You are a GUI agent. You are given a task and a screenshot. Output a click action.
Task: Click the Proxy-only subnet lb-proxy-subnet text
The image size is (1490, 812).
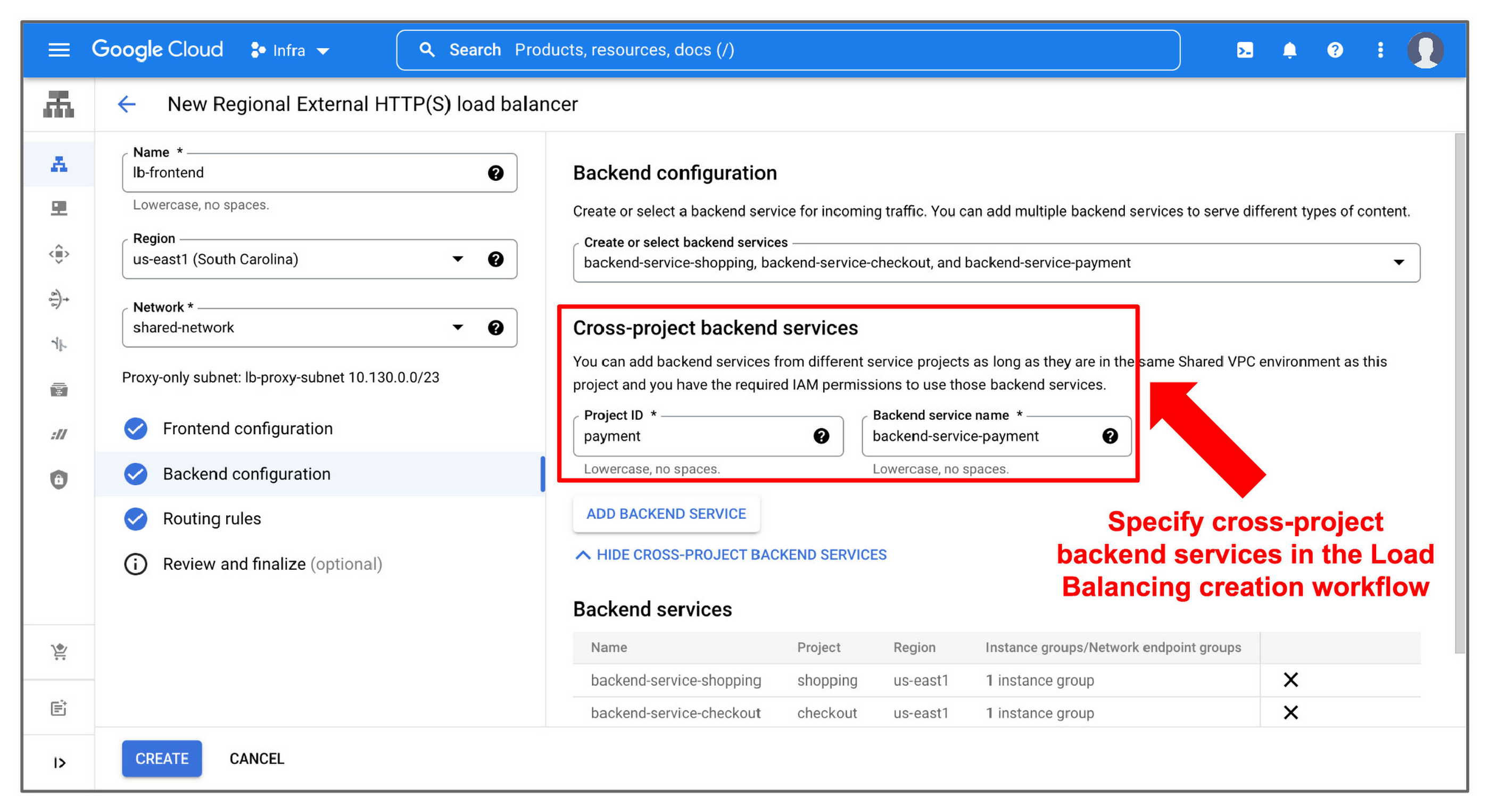pyautogui.click(x=280, y=378)
